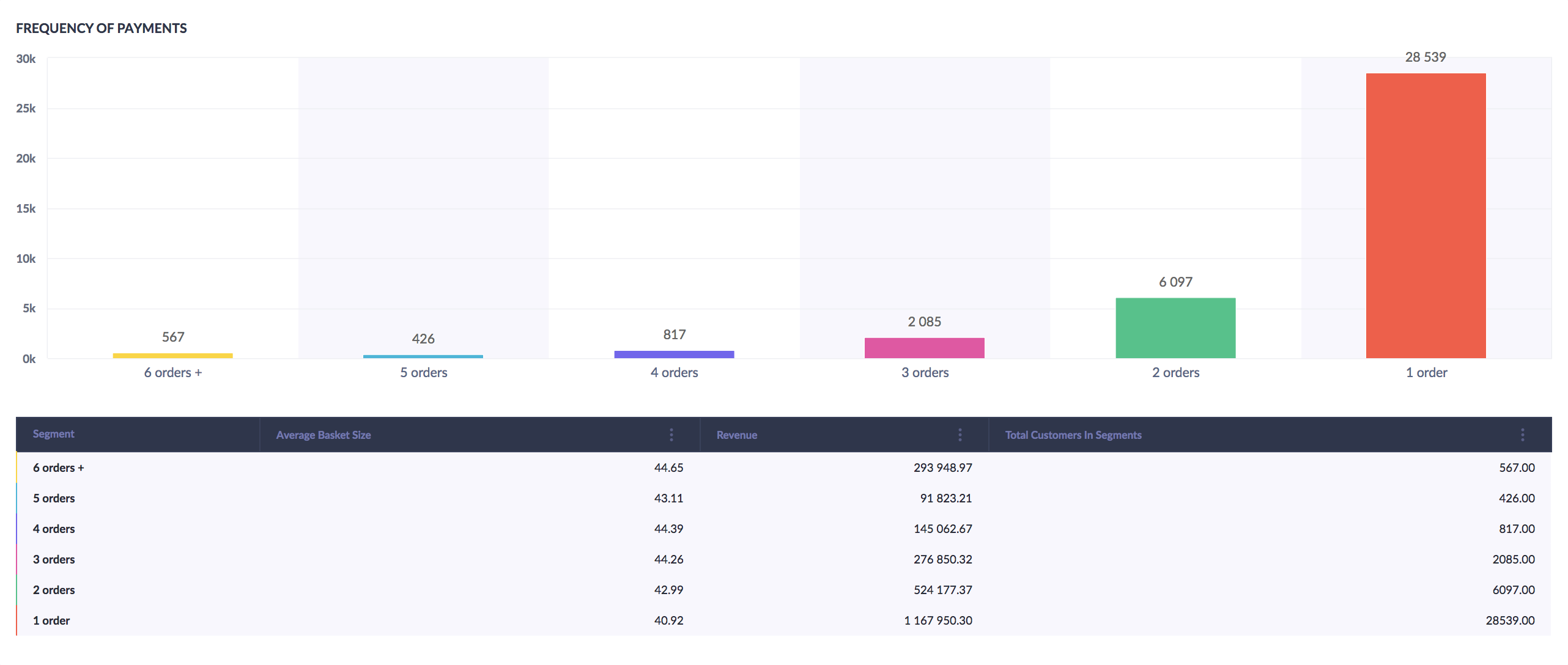The image size is (1568, 665).
Task: Click basket size value 44.26
Action: point(668,559)
